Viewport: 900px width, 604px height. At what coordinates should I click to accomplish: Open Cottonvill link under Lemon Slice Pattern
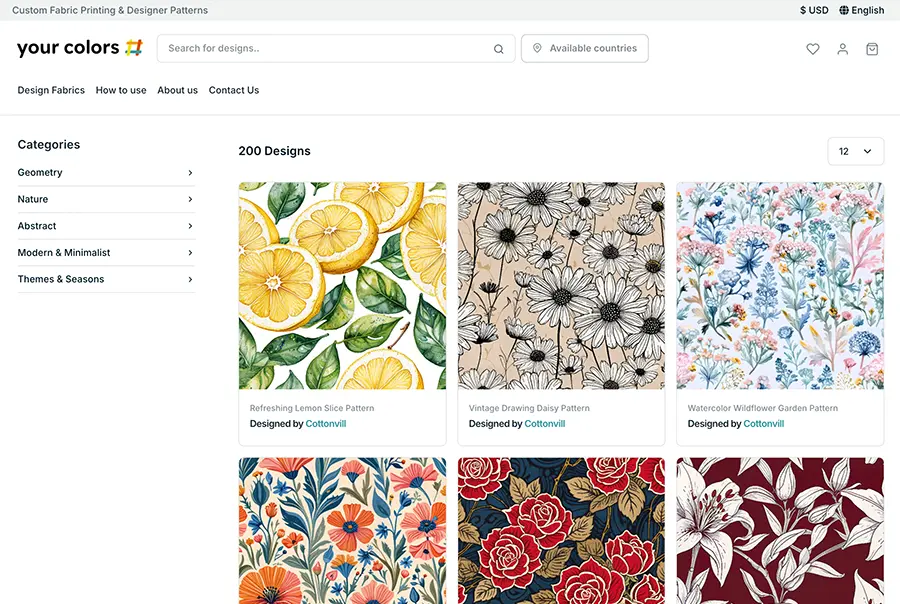325,424
